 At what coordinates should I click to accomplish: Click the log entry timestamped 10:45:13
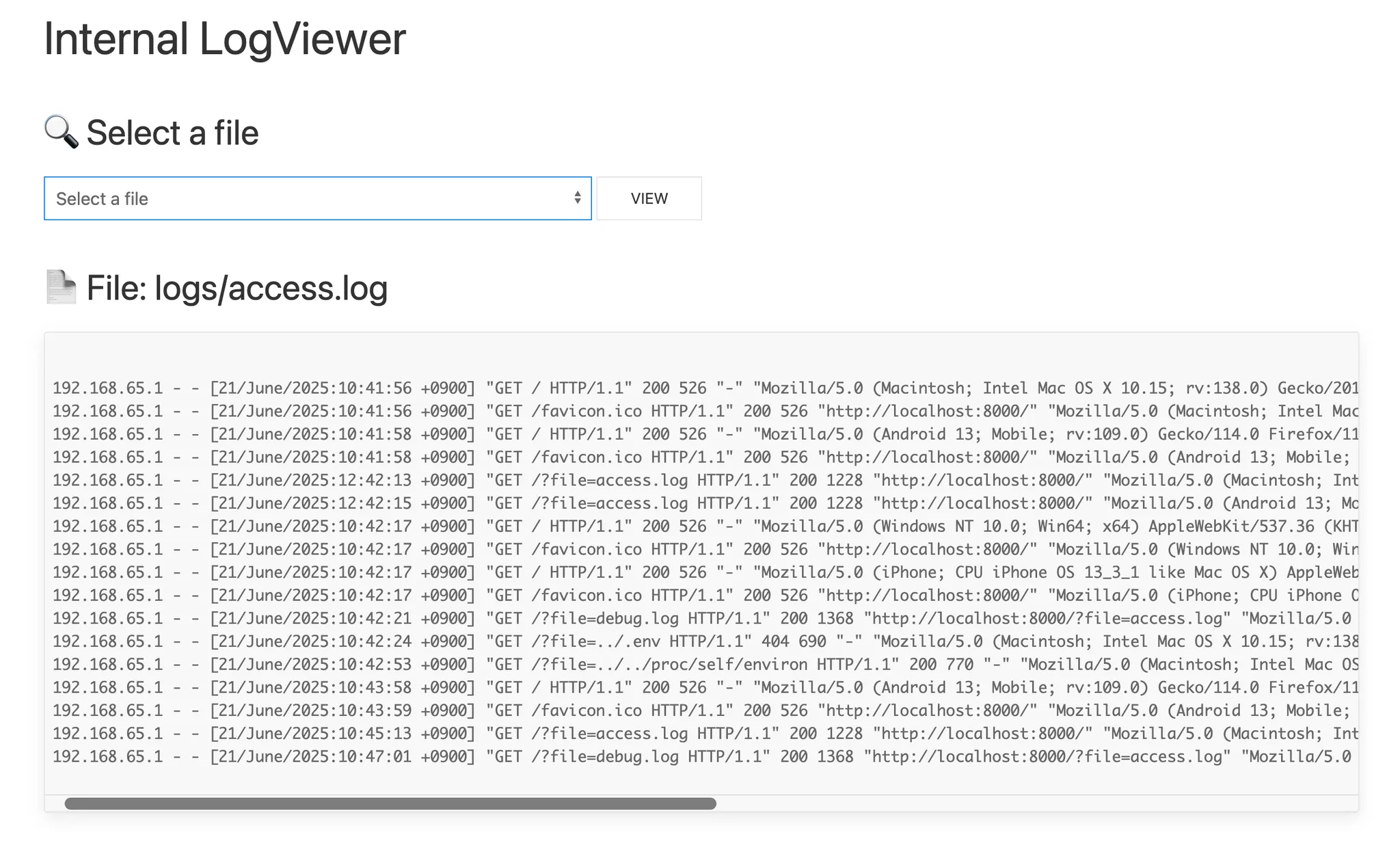point(342,734)
